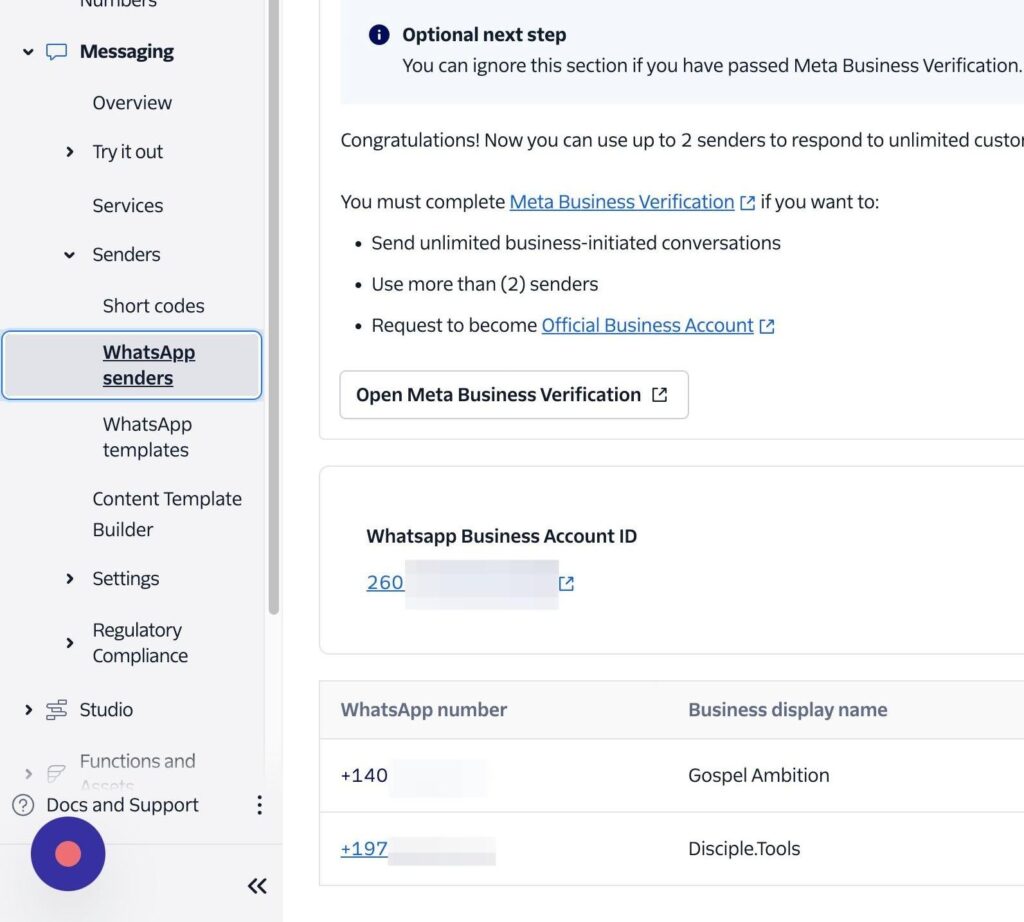Image resolution: width=1024 pixels, height=922 pixels.
Task: Click external link icon beside Business Account ID
Action: pyautogui.click(x=567, y=584)
